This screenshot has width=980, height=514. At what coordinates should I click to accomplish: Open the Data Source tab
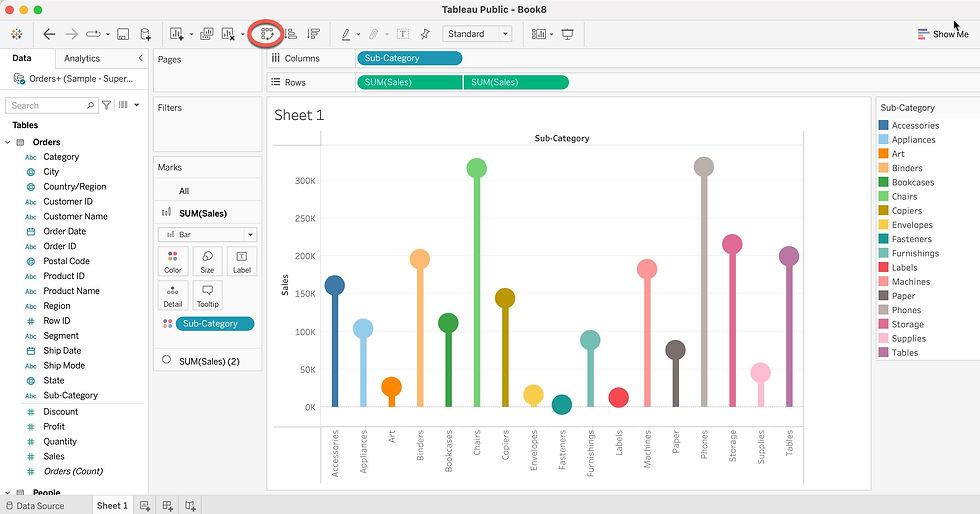[x=35, y=506]
